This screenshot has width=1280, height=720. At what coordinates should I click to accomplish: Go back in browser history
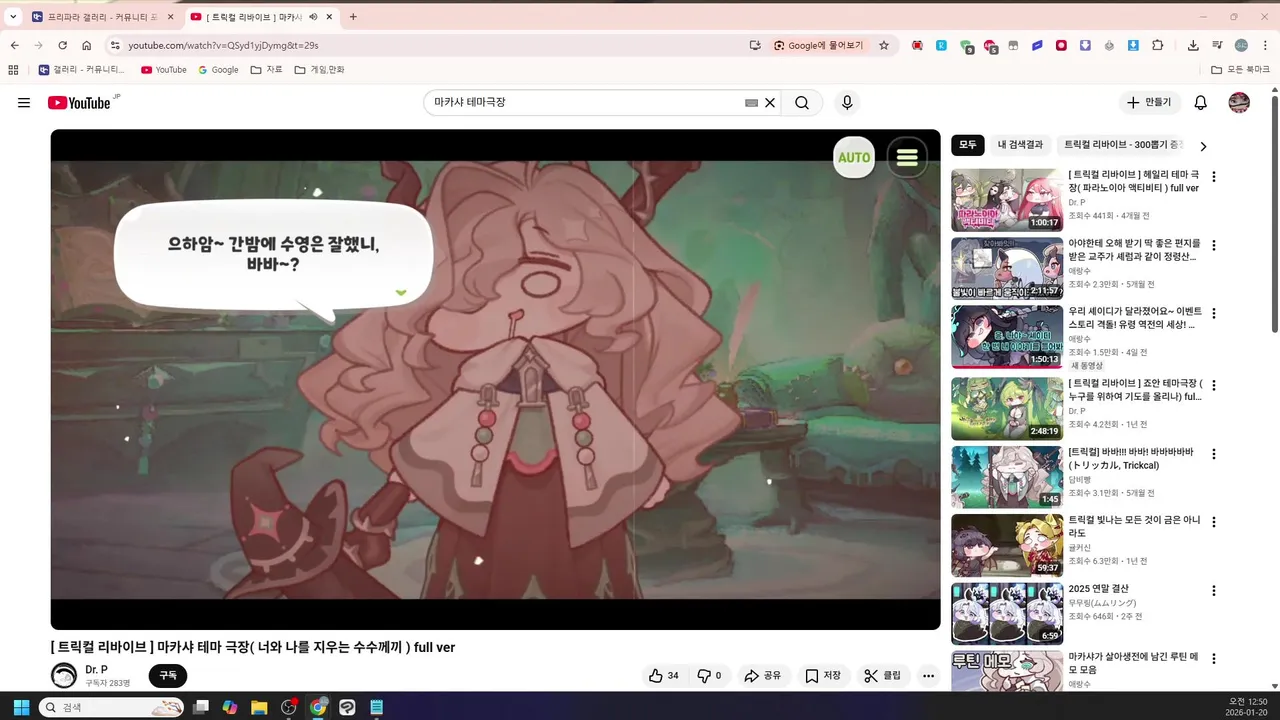coord(14,45)
